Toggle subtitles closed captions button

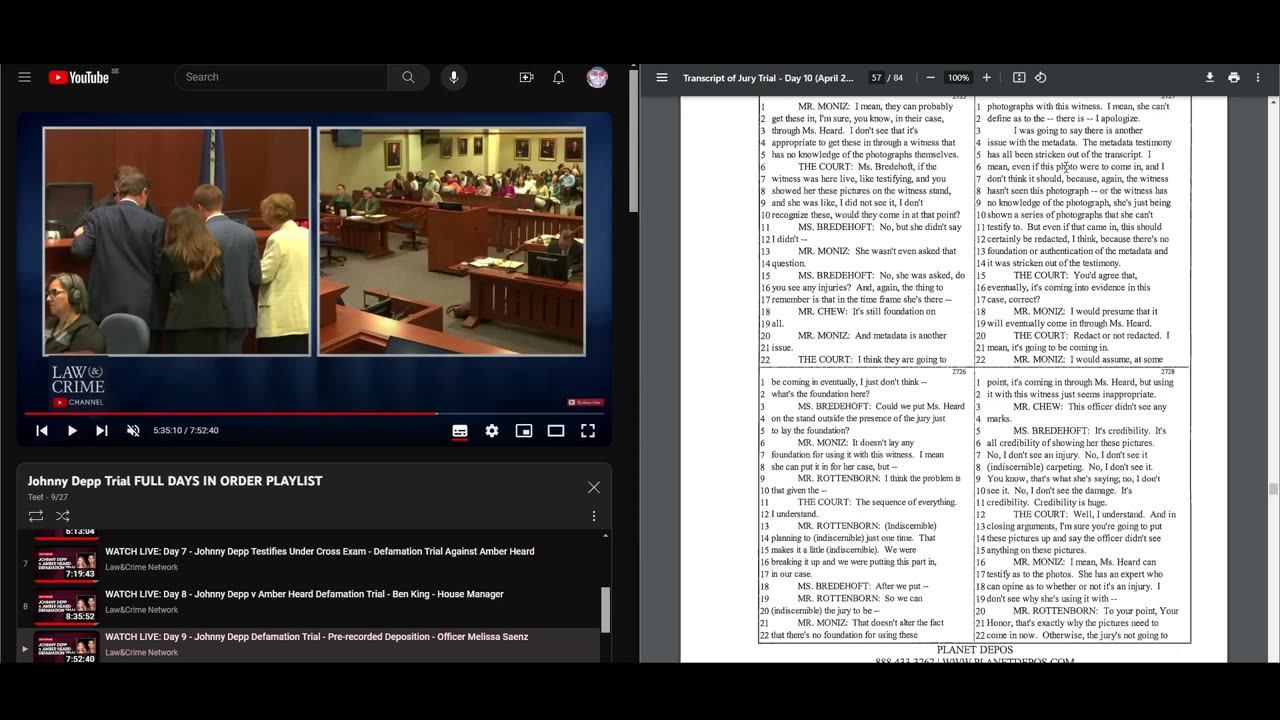(x=460, y=430)
